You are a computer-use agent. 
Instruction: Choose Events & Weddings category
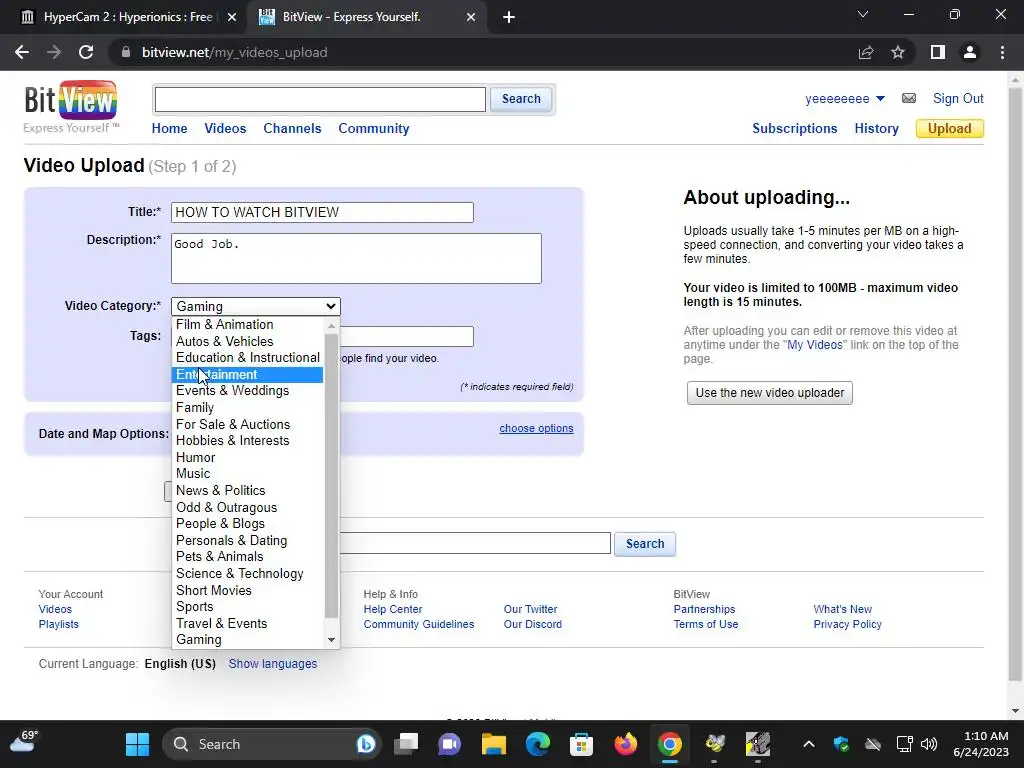pyautogui.click(x=248, y=391)
